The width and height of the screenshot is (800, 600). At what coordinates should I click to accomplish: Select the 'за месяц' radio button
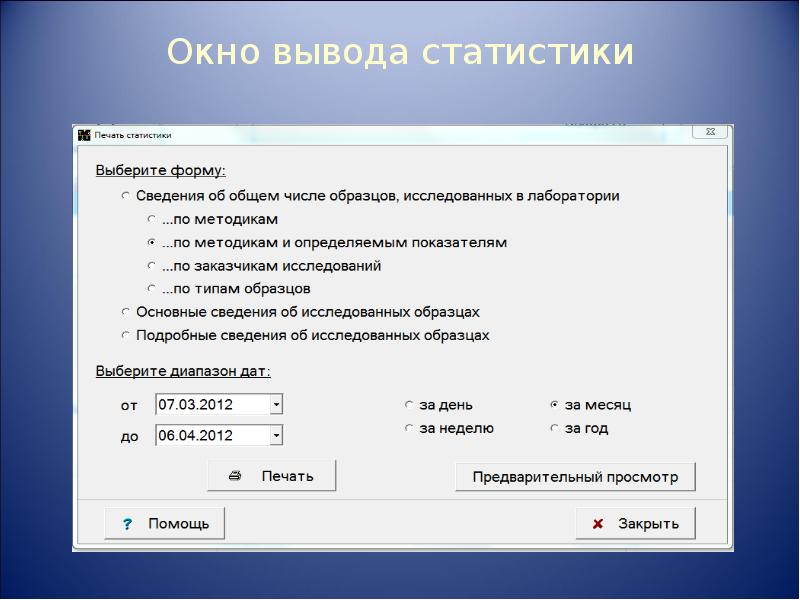(554, 406)
